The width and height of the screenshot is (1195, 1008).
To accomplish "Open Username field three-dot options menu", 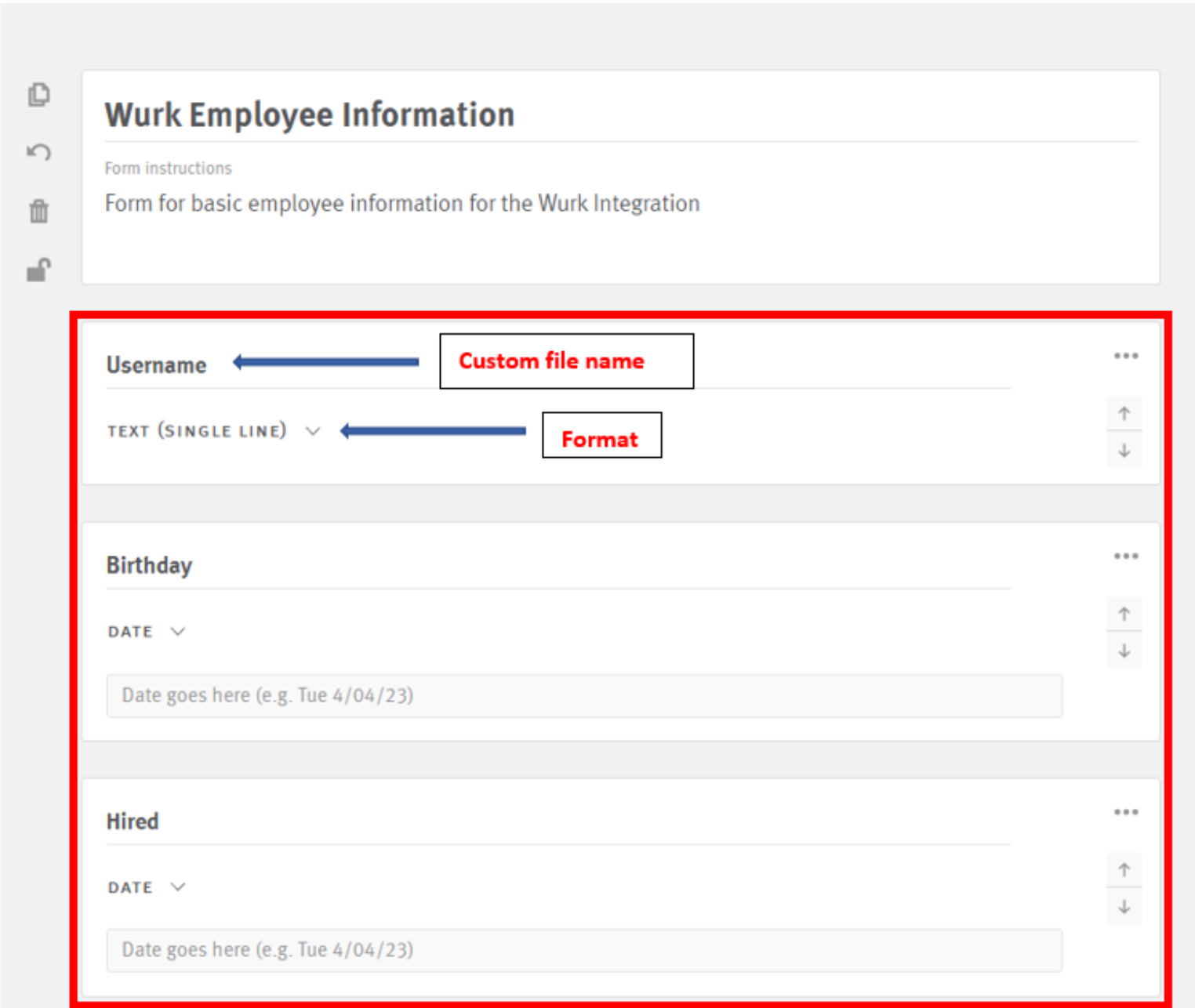I will (x=1125, y=356).
